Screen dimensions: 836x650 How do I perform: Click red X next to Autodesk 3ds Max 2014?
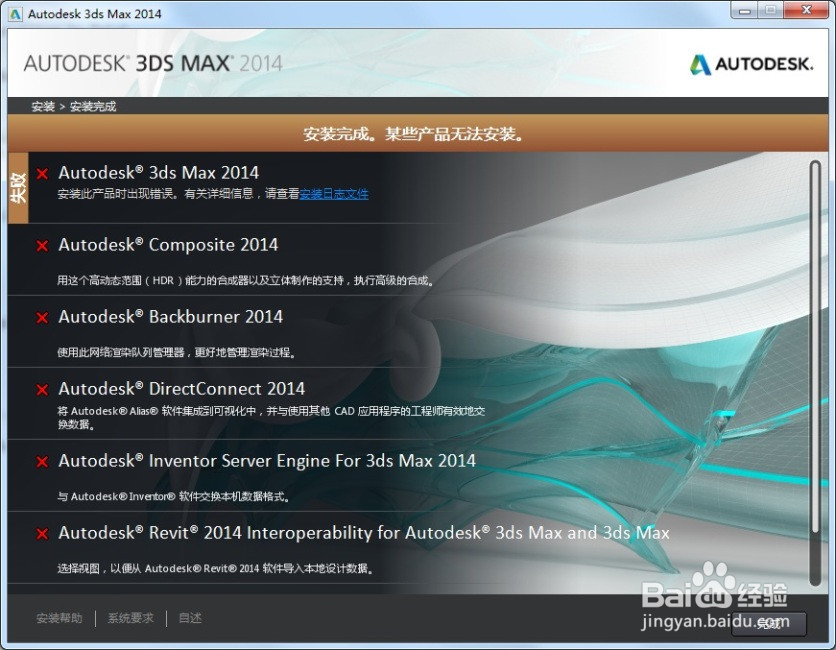(42, 173)
